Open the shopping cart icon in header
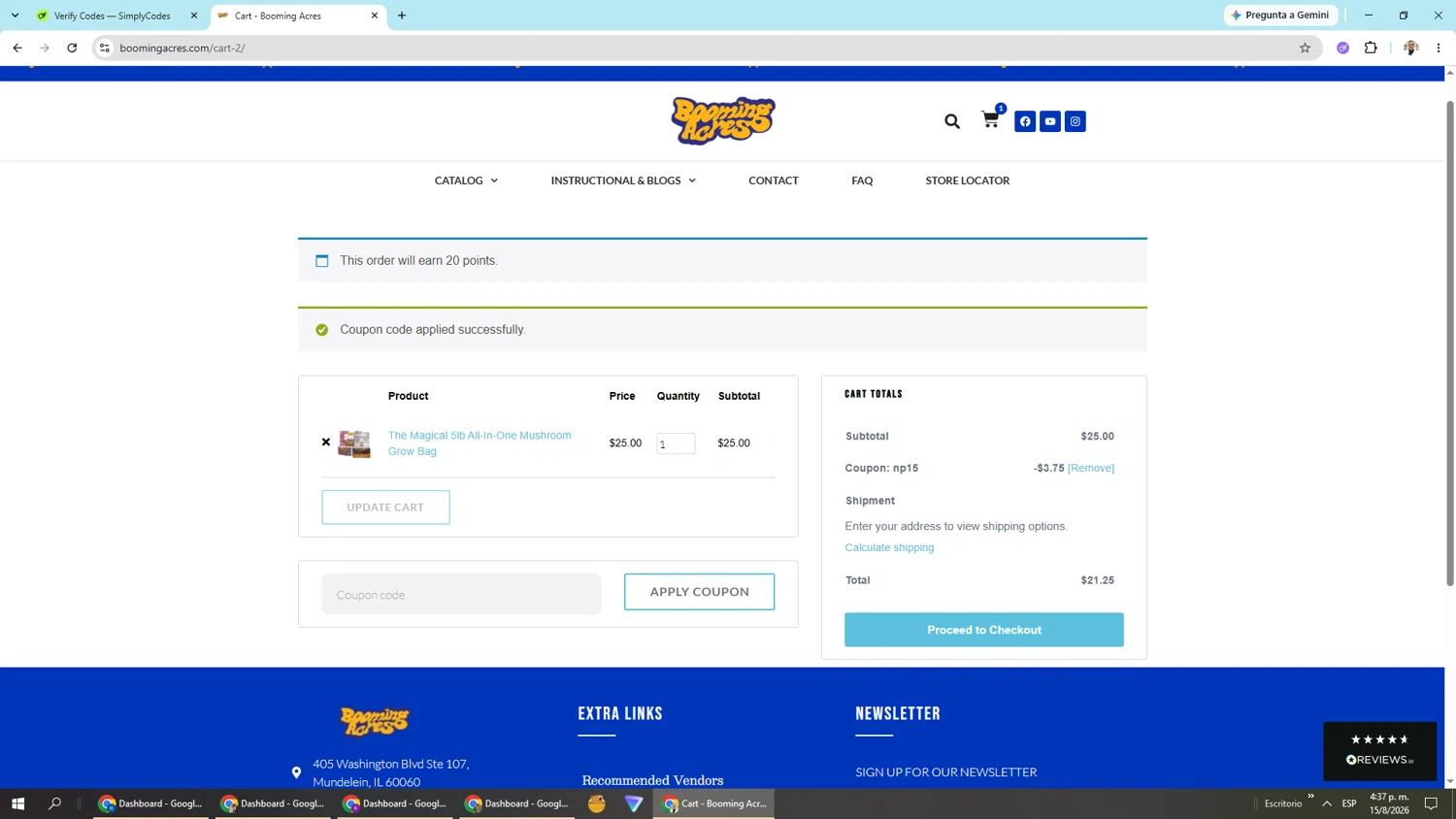Image resolution: width=1456 pixels, height=819 pixels. [x=990, y=119]
